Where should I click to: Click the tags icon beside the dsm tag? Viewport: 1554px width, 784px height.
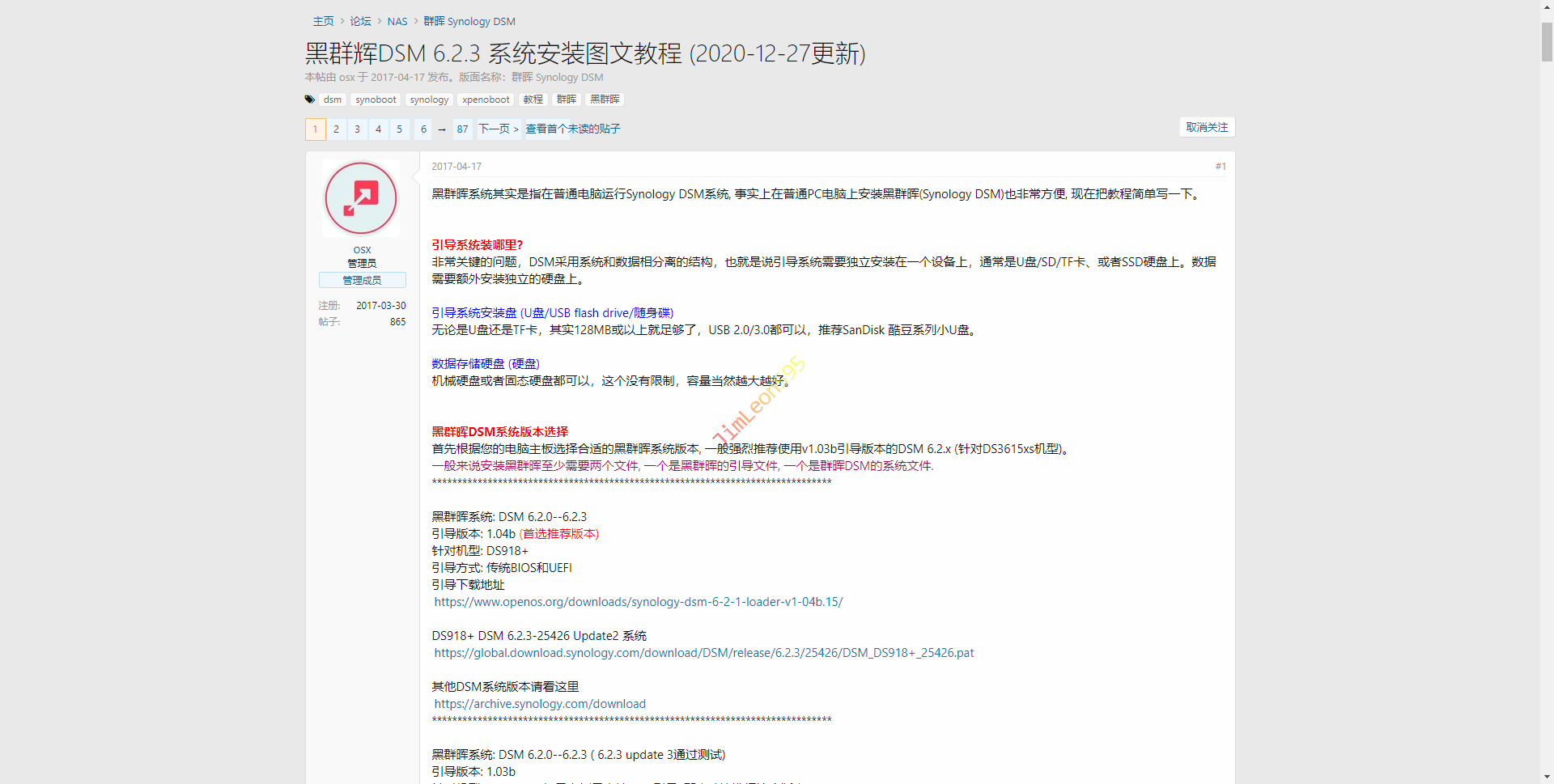coord(310,100)
